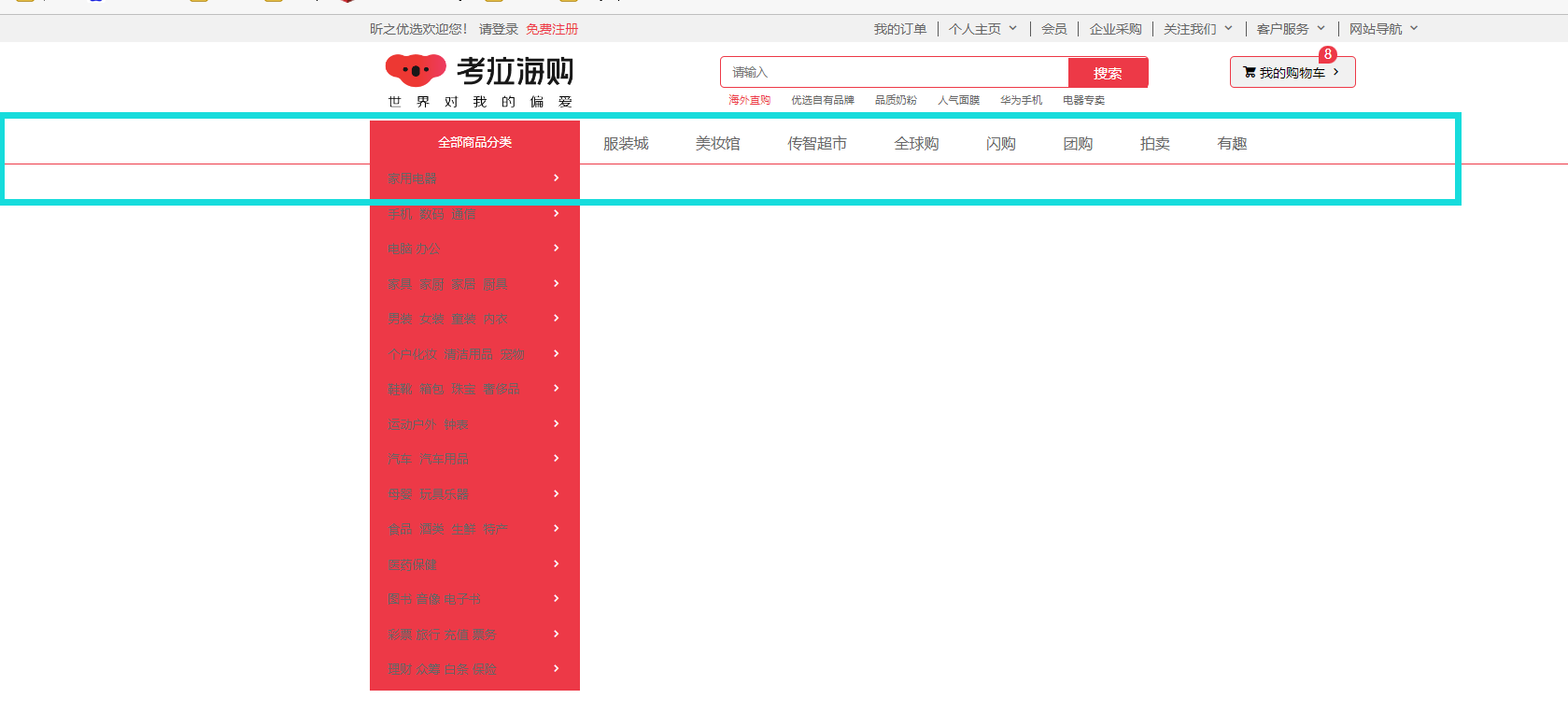Select 家具 in the category list
1568x713 pixels.
(400, 284)
